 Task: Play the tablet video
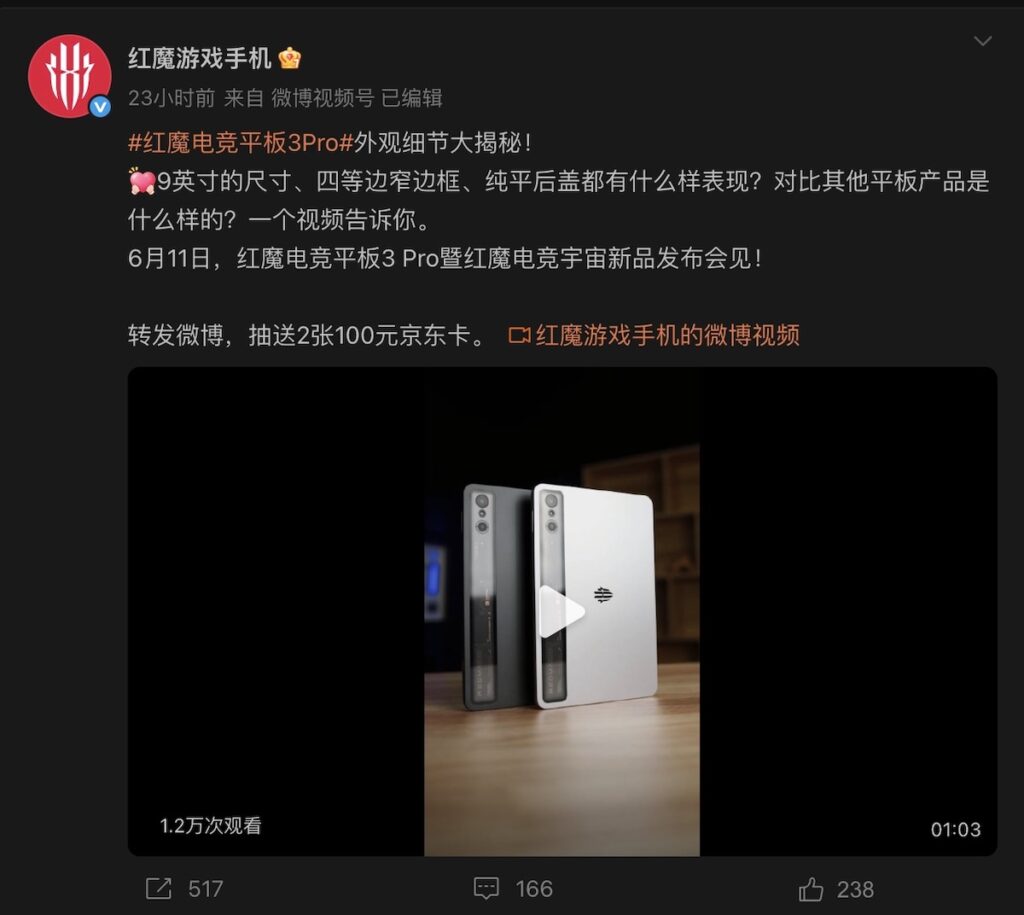(561, 611)
